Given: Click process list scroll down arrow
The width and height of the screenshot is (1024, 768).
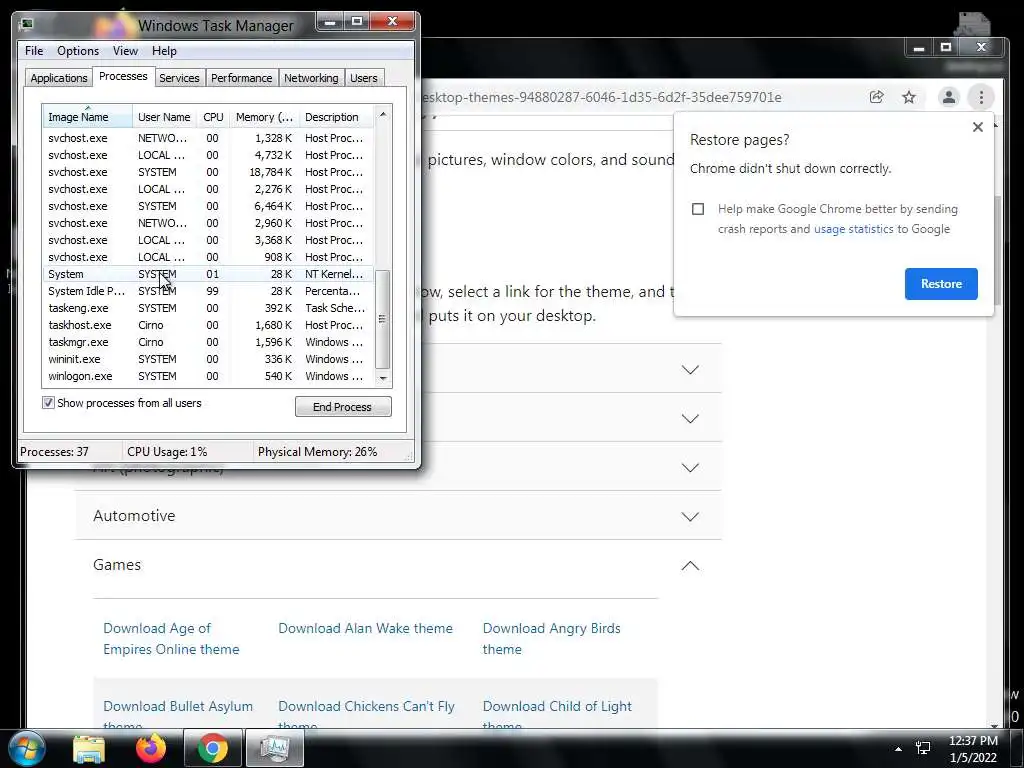Looking at the screenshot, I should click(x=383, y=378).
